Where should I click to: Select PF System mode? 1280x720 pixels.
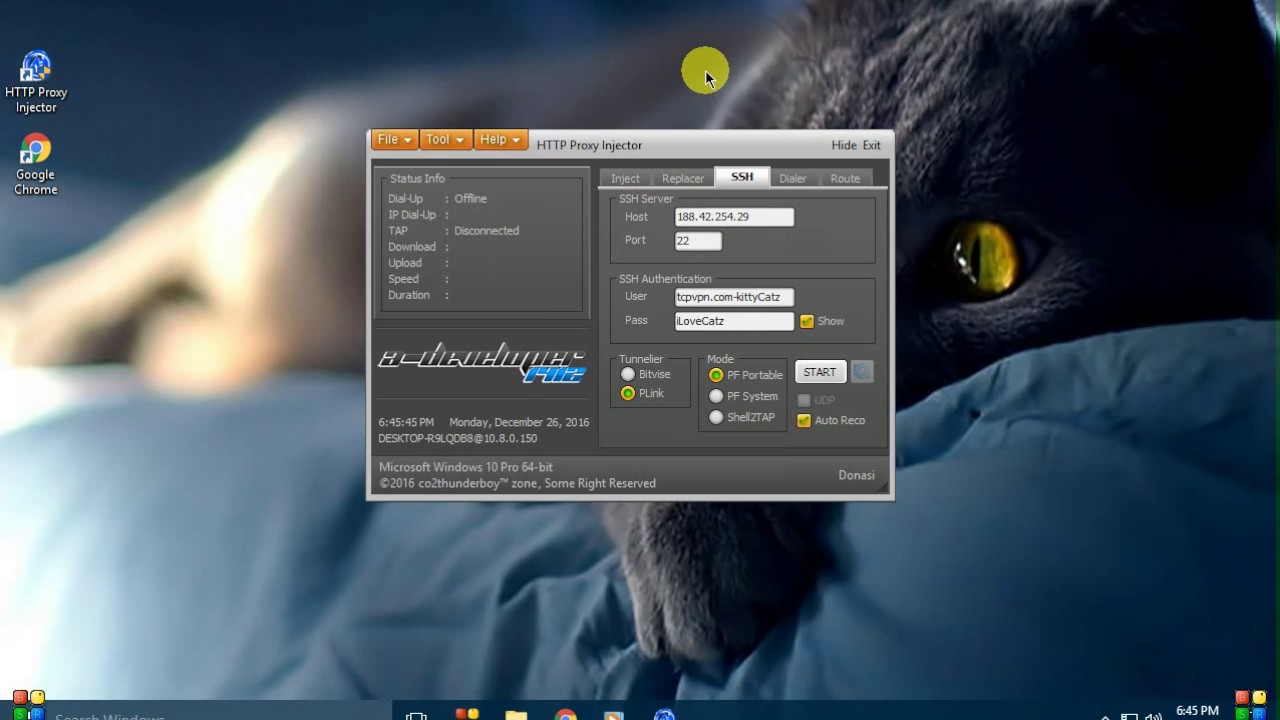pos(716,396)
